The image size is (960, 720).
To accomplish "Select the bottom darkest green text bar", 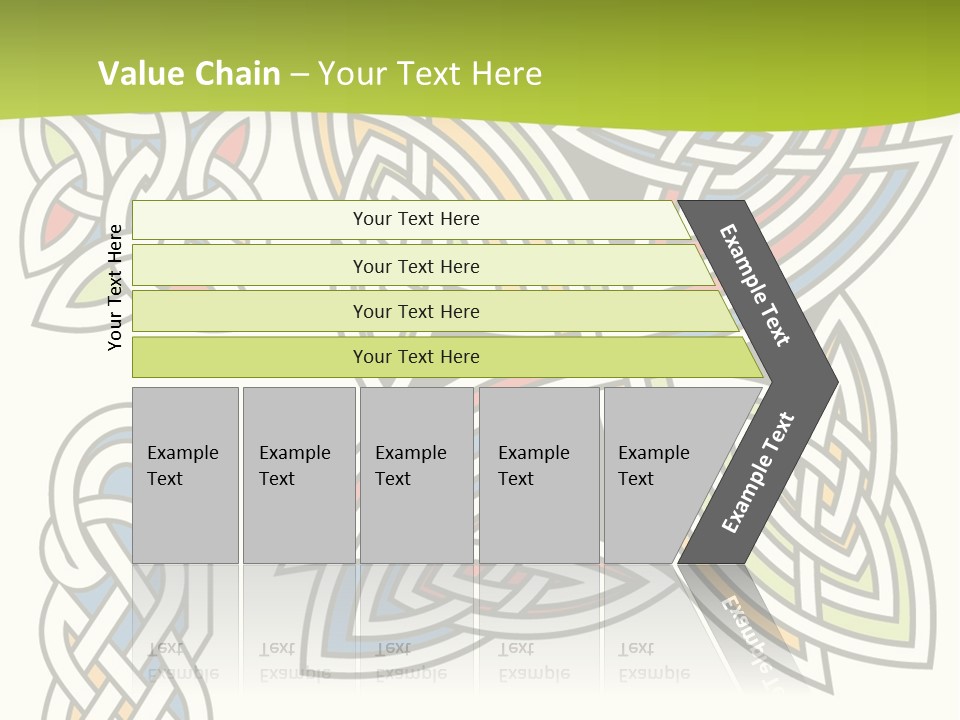I will tap(416, 357).
